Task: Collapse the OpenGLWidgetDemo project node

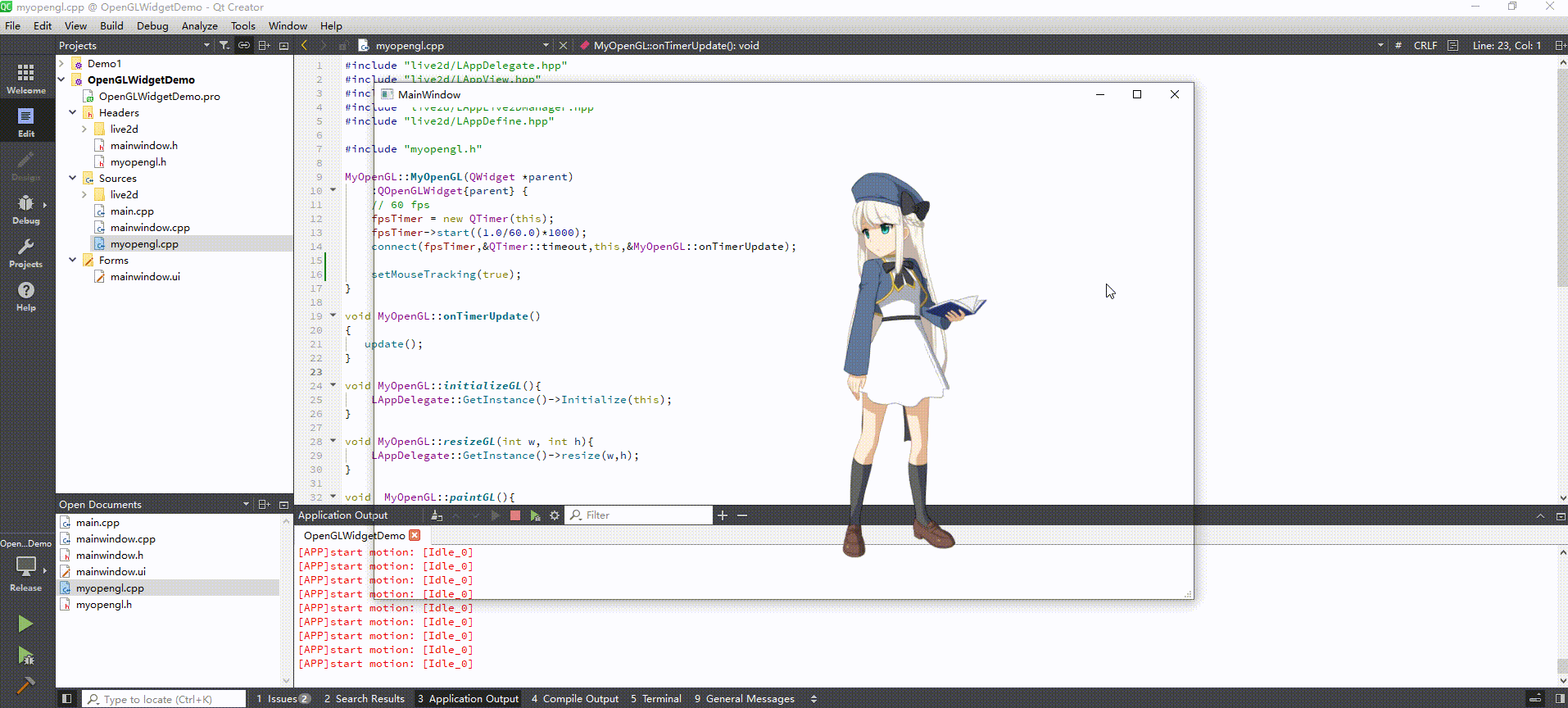Action: click(x=61, y=79)
